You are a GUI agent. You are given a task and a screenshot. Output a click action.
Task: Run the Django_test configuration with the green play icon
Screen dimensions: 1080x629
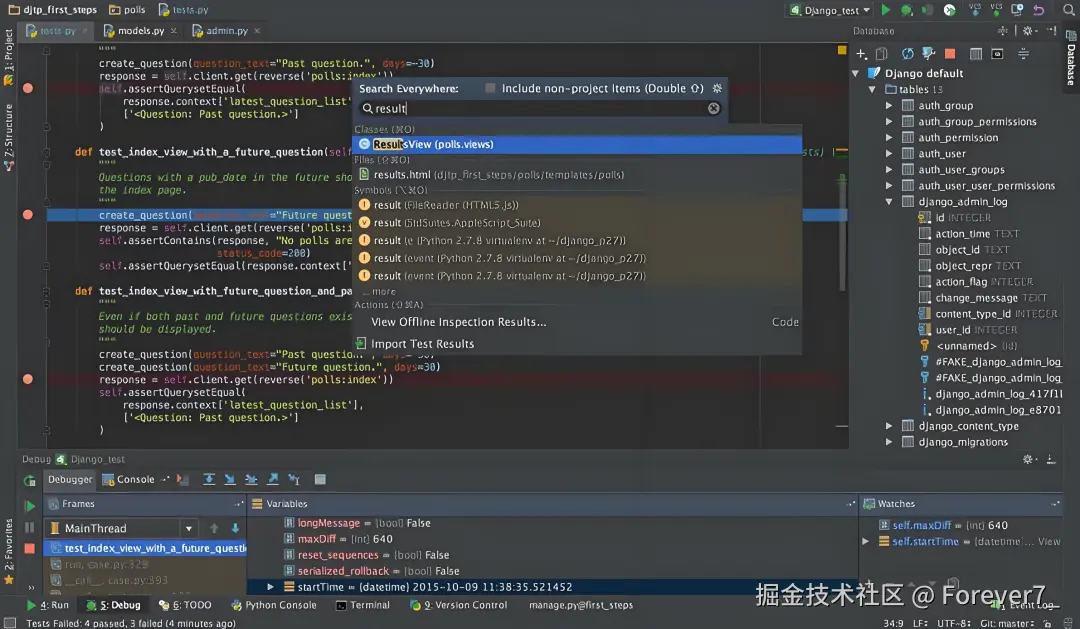[886, 10]
